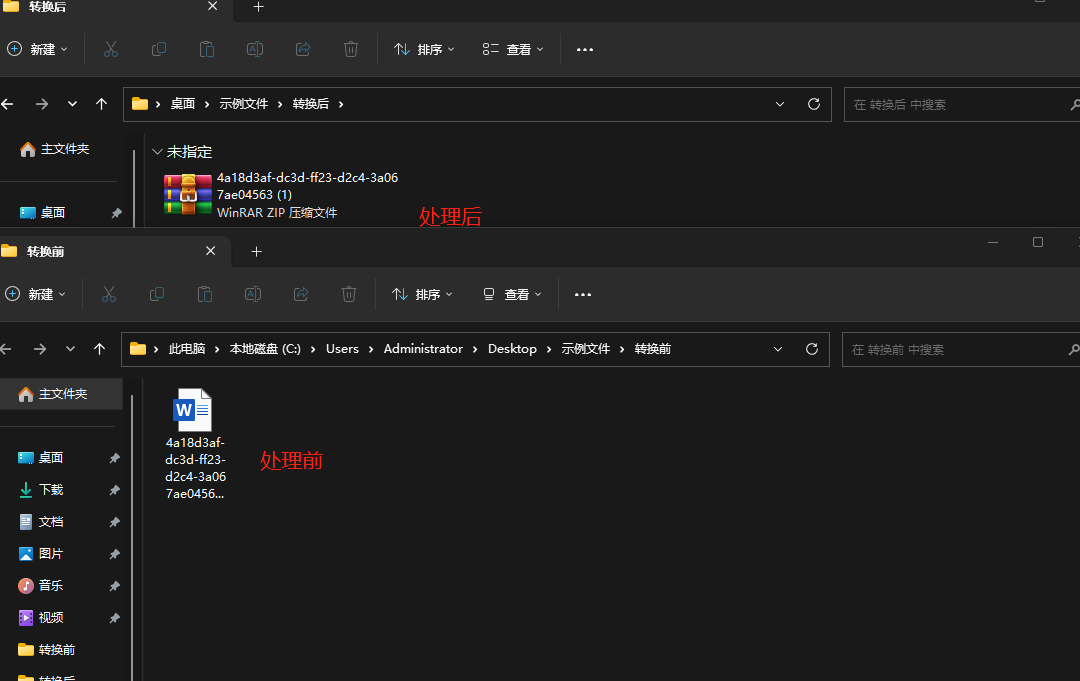The image size is (1080, 681).
Task: Click the Paste icon in the 转换前 window toolbar
Action: click(x=205, y=294)
